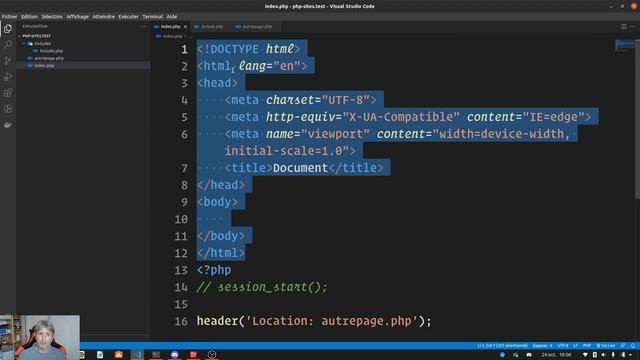Open the Atteindre menu
Screen dimensions: 640x360
(x=104, y=17)
